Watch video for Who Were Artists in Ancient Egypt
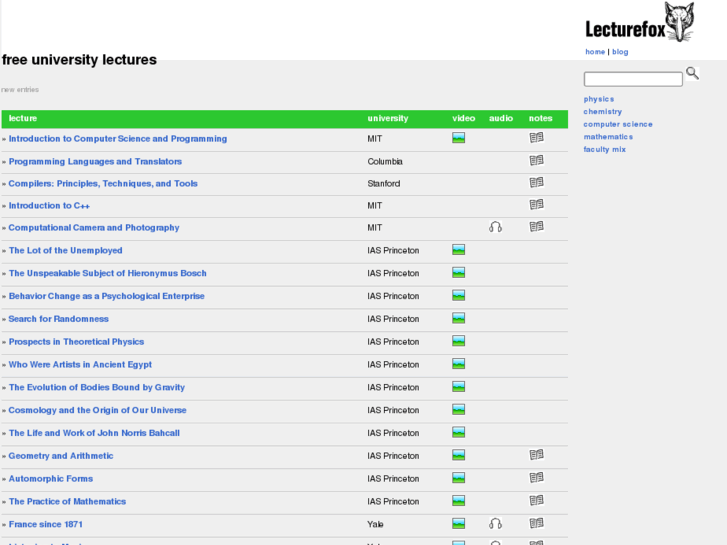 [458, 364]
